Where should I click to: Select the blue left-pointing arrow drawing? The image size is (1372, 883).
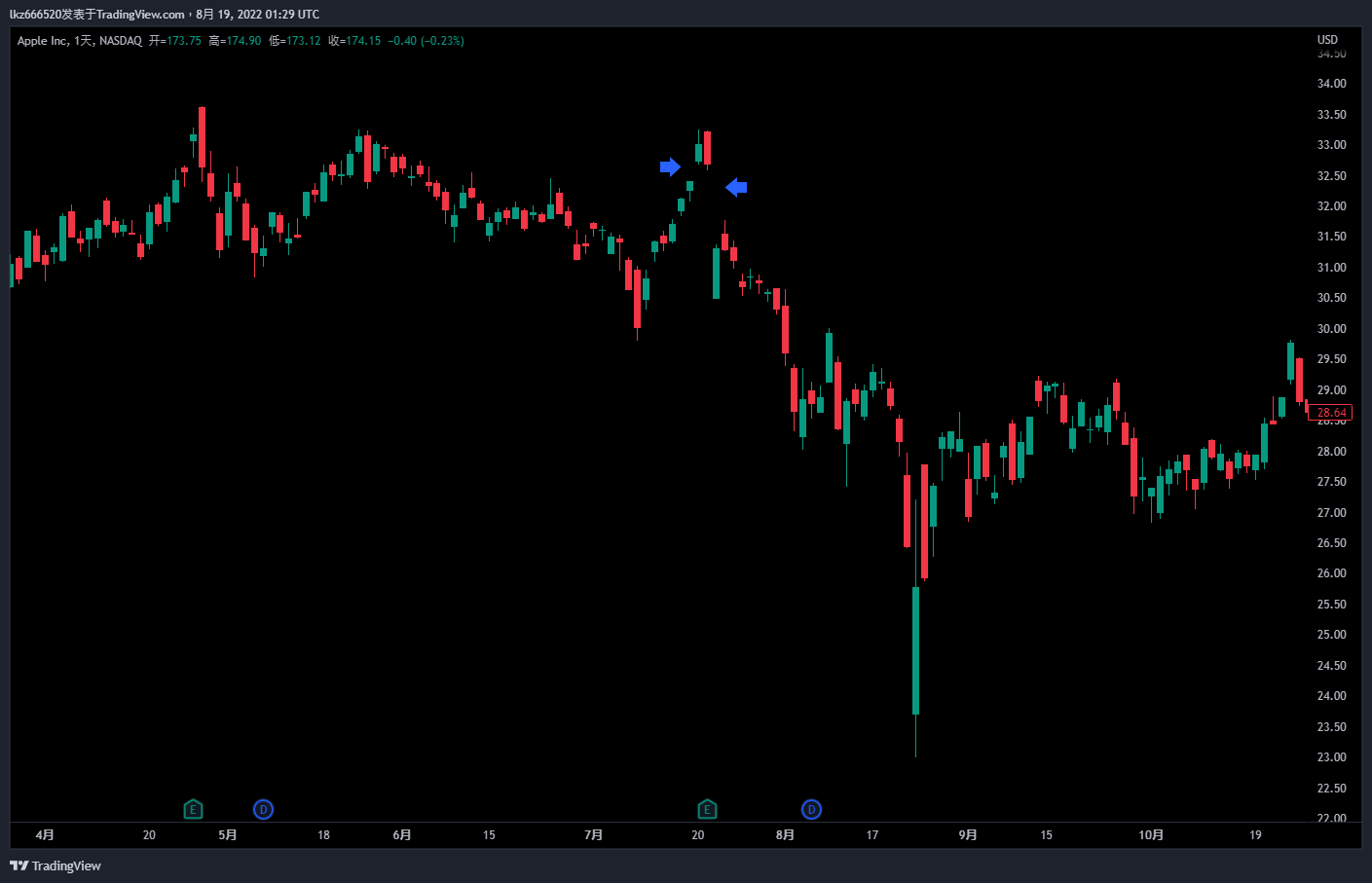tap(736, 187)
